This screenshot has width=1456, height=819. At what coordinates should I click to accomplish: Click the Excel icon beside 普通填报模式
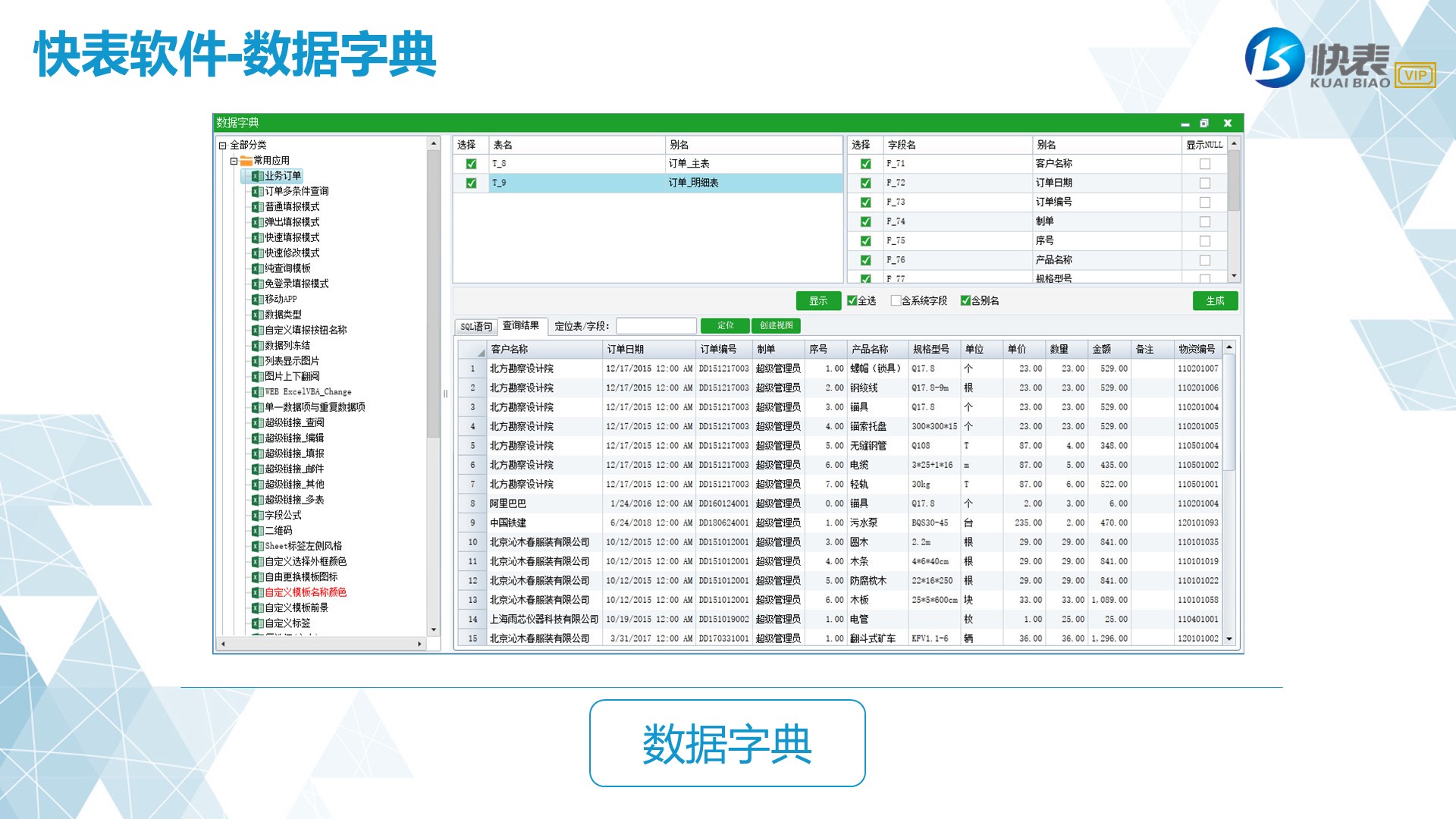(257, 207)
